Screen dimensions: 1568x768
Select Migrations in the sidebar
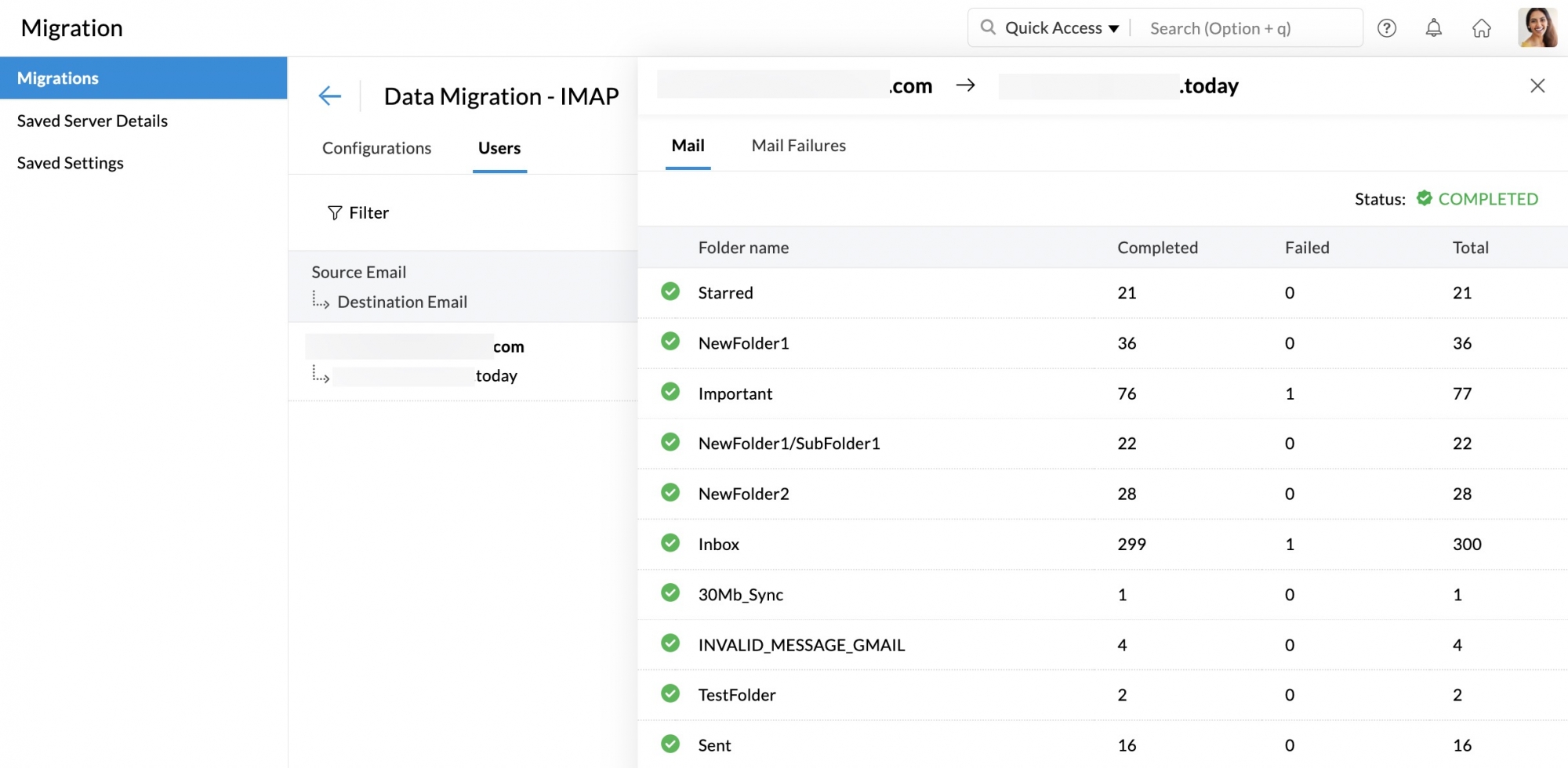(x=58, y=78)
